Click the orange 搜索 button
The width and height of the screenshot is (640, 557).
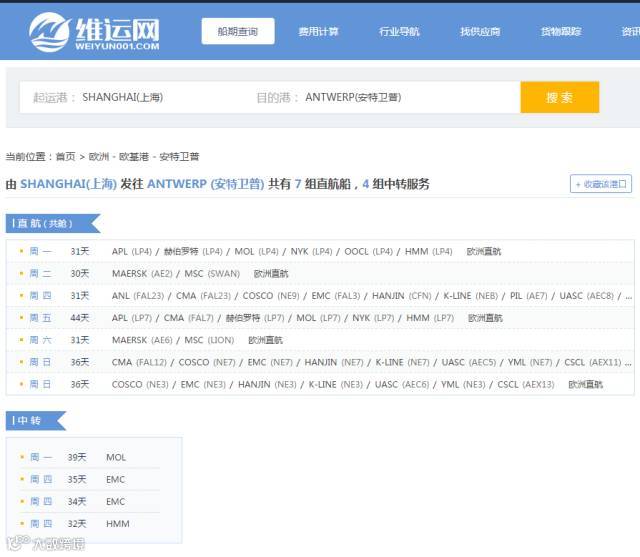pyautogui.click(x=560, y=97)
